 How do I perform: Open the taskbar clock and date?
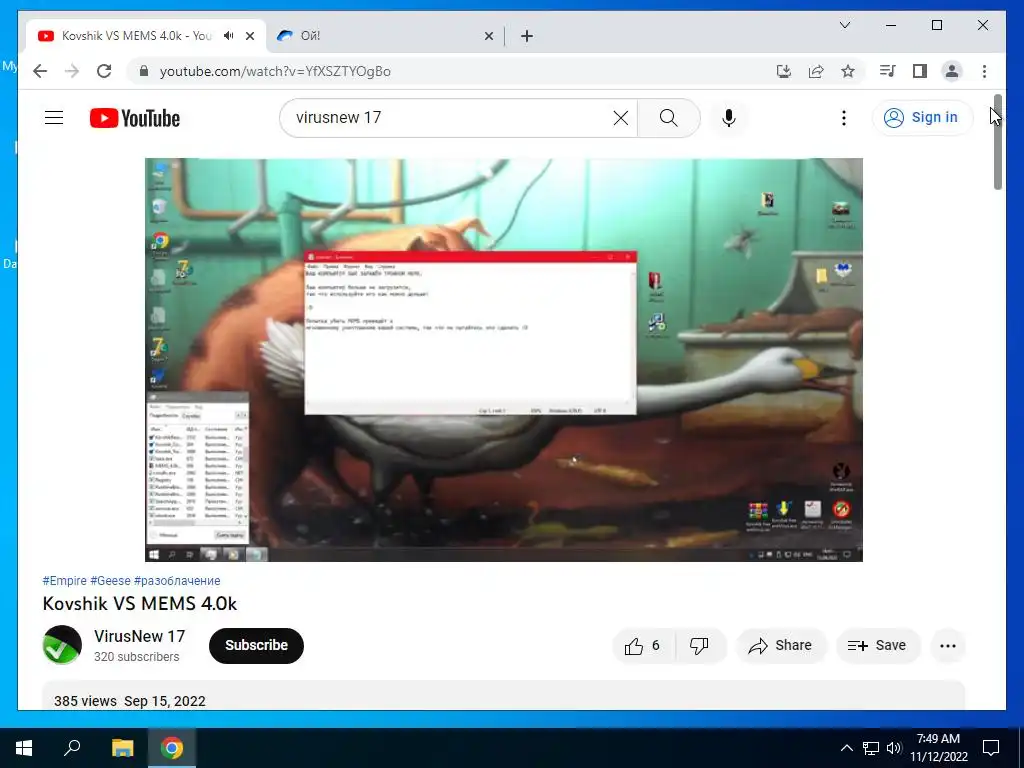coord(938,748)
